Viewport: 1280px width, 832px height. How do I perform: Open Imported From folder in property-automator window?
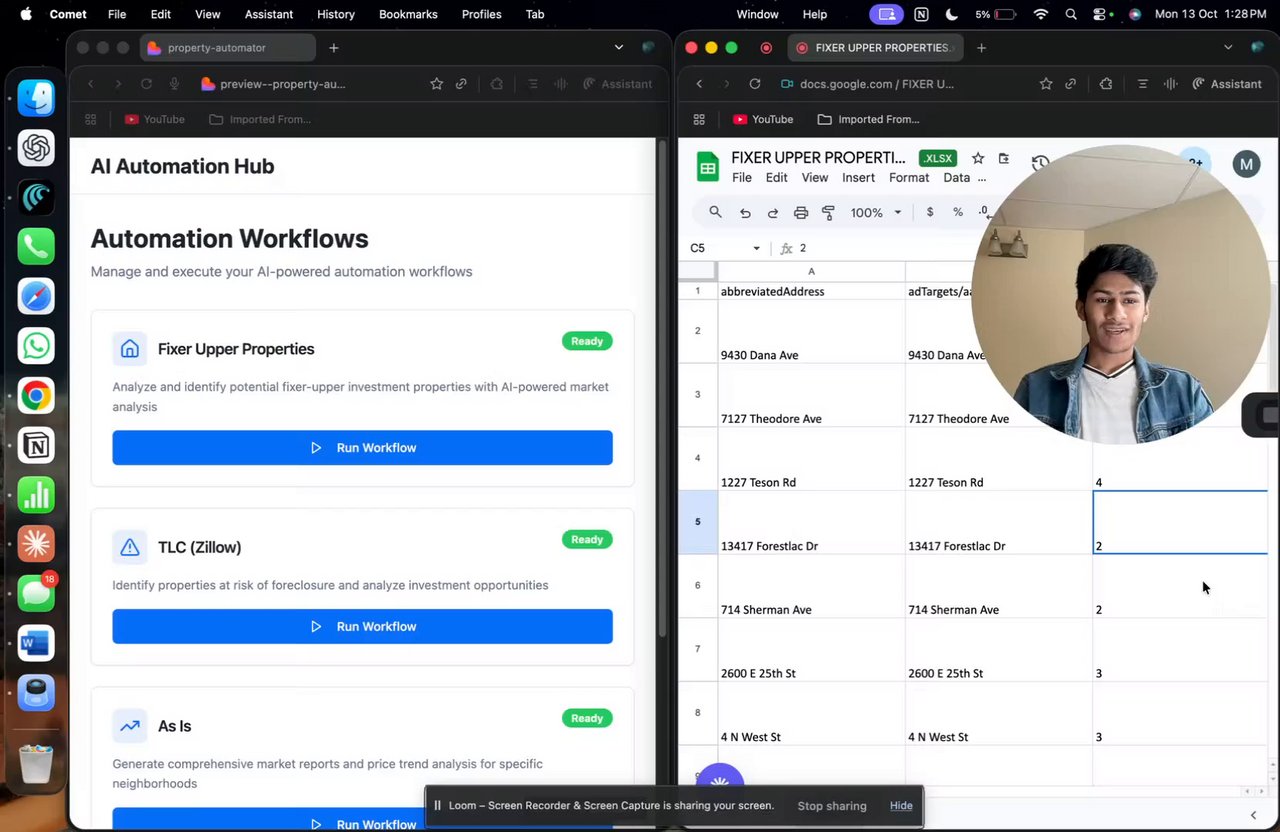point(260,119)
